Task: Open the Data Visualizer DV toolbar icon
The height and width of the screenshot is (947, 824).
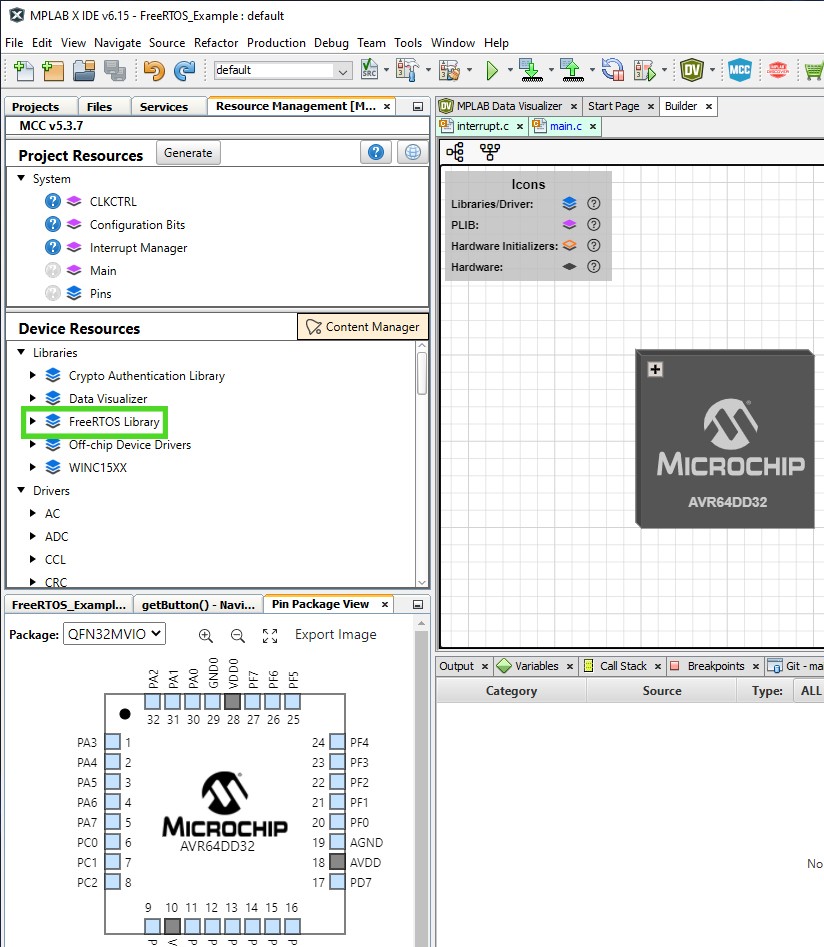Action: [x=691, y=70]
